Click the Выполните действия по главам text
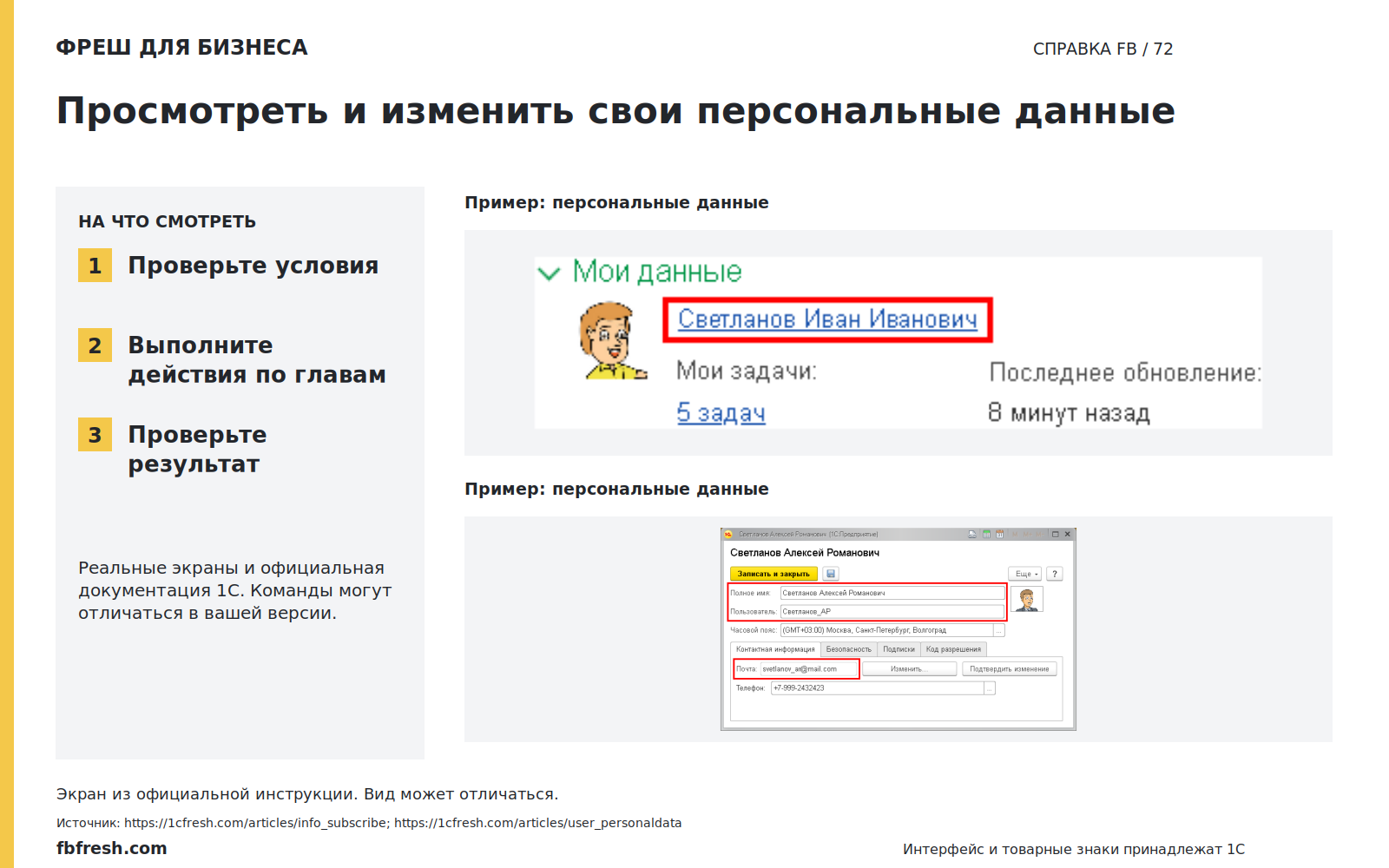 (257, 360)
